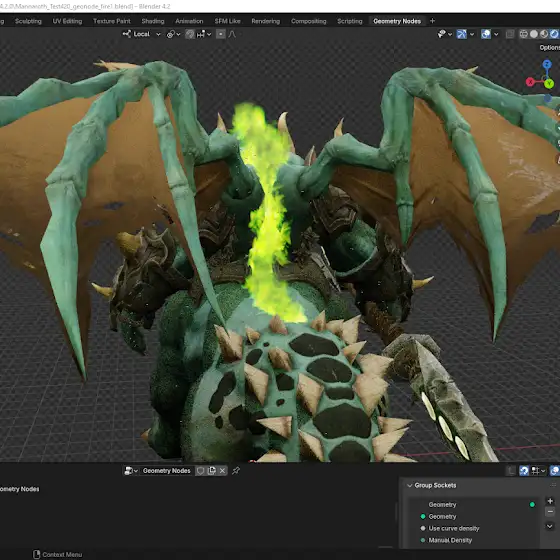This screenshot has height=560, width=560.
Task: Toggle viewport overlays display
Action: click(x=486, y=34)
